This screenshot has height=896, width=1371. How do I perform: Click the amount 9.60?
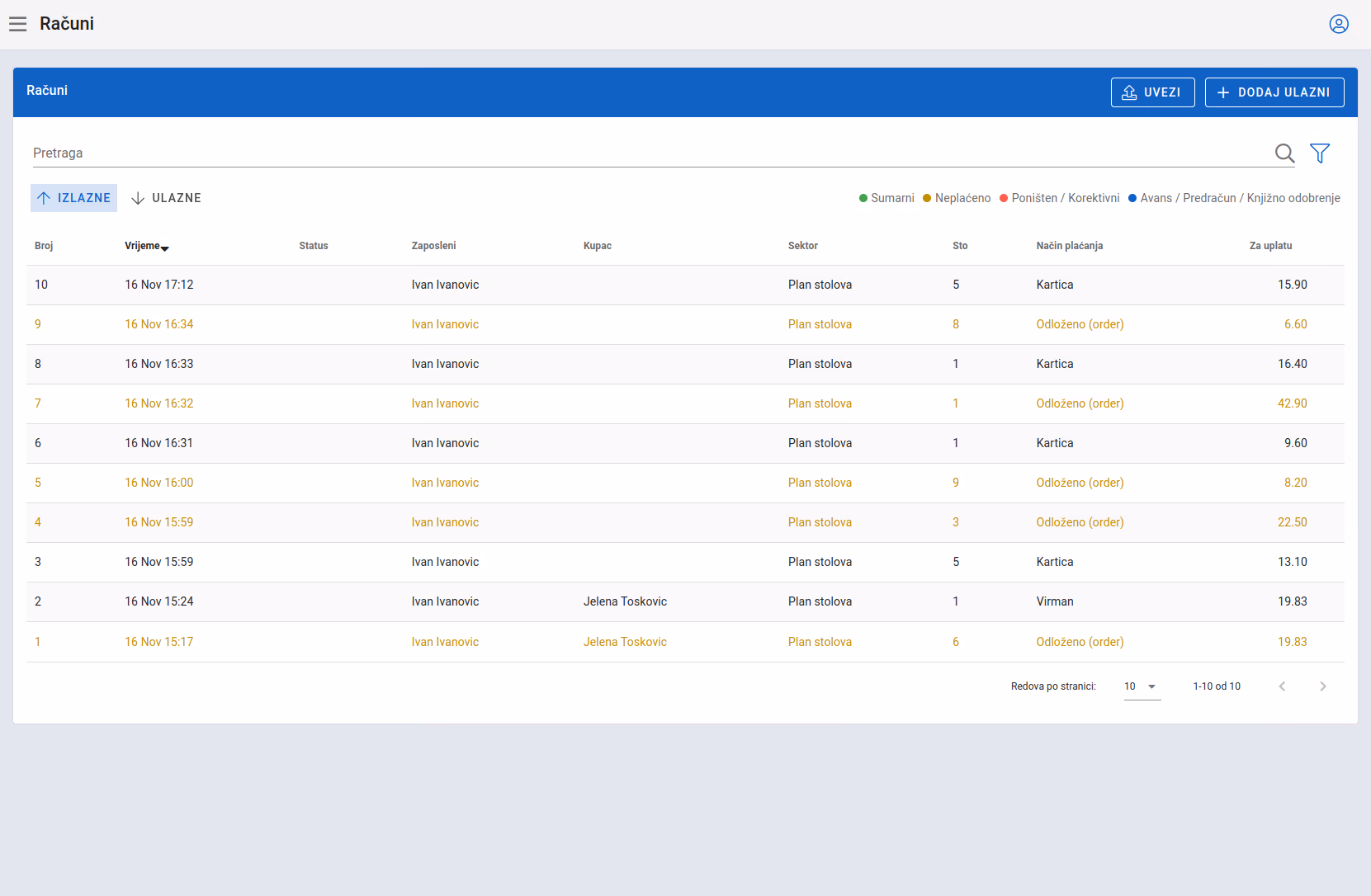tap(1296, 443)
